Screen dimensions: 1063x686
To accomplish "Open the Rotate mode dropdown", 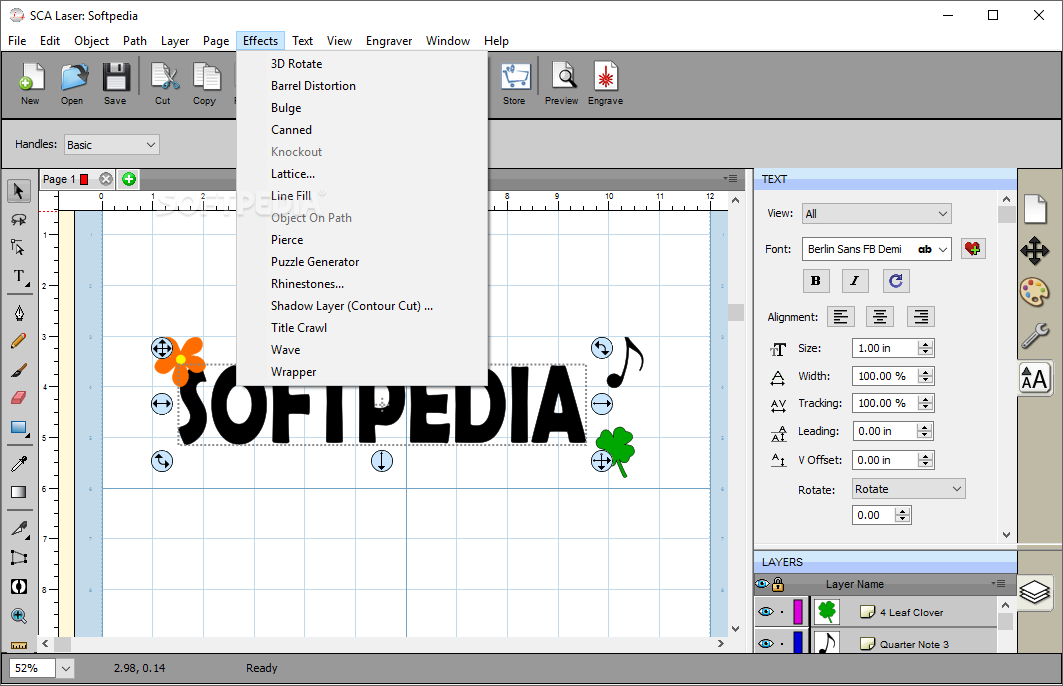I will point(908,489).
